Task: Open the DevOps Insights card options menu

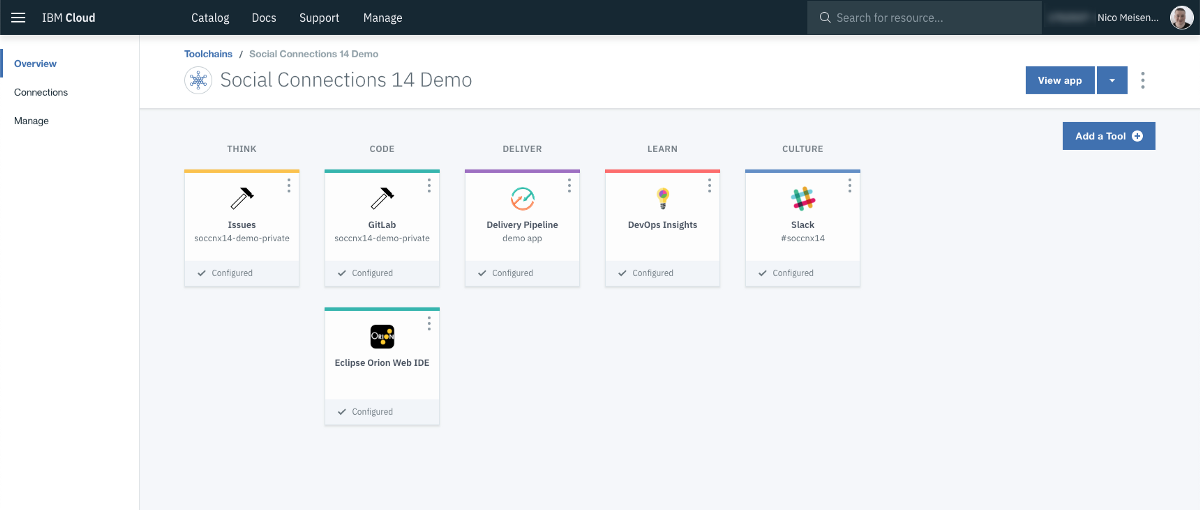Action: 709,185
